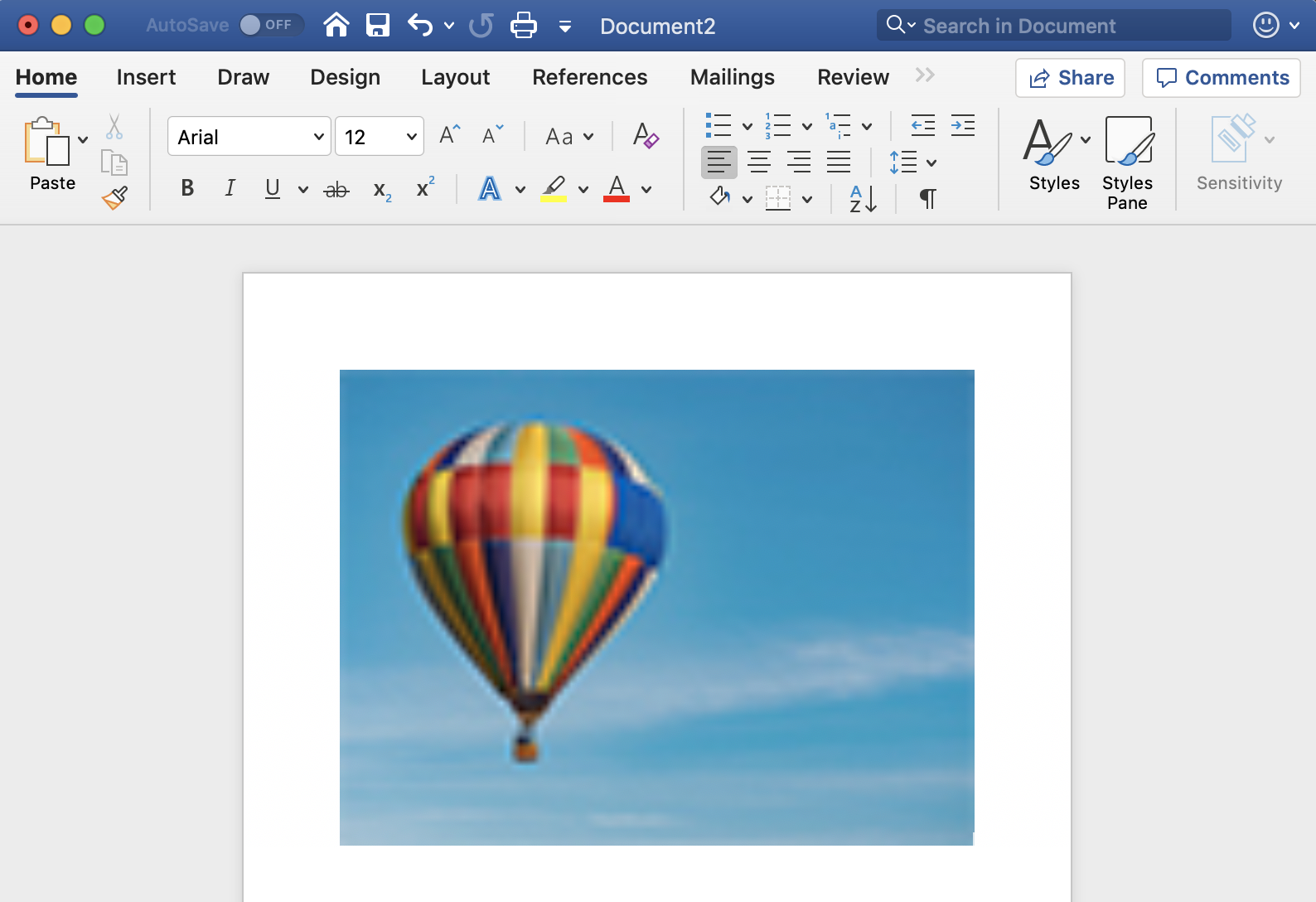Align text to the right
Viewport: 1316px width, 902px height.
[799, 162]
